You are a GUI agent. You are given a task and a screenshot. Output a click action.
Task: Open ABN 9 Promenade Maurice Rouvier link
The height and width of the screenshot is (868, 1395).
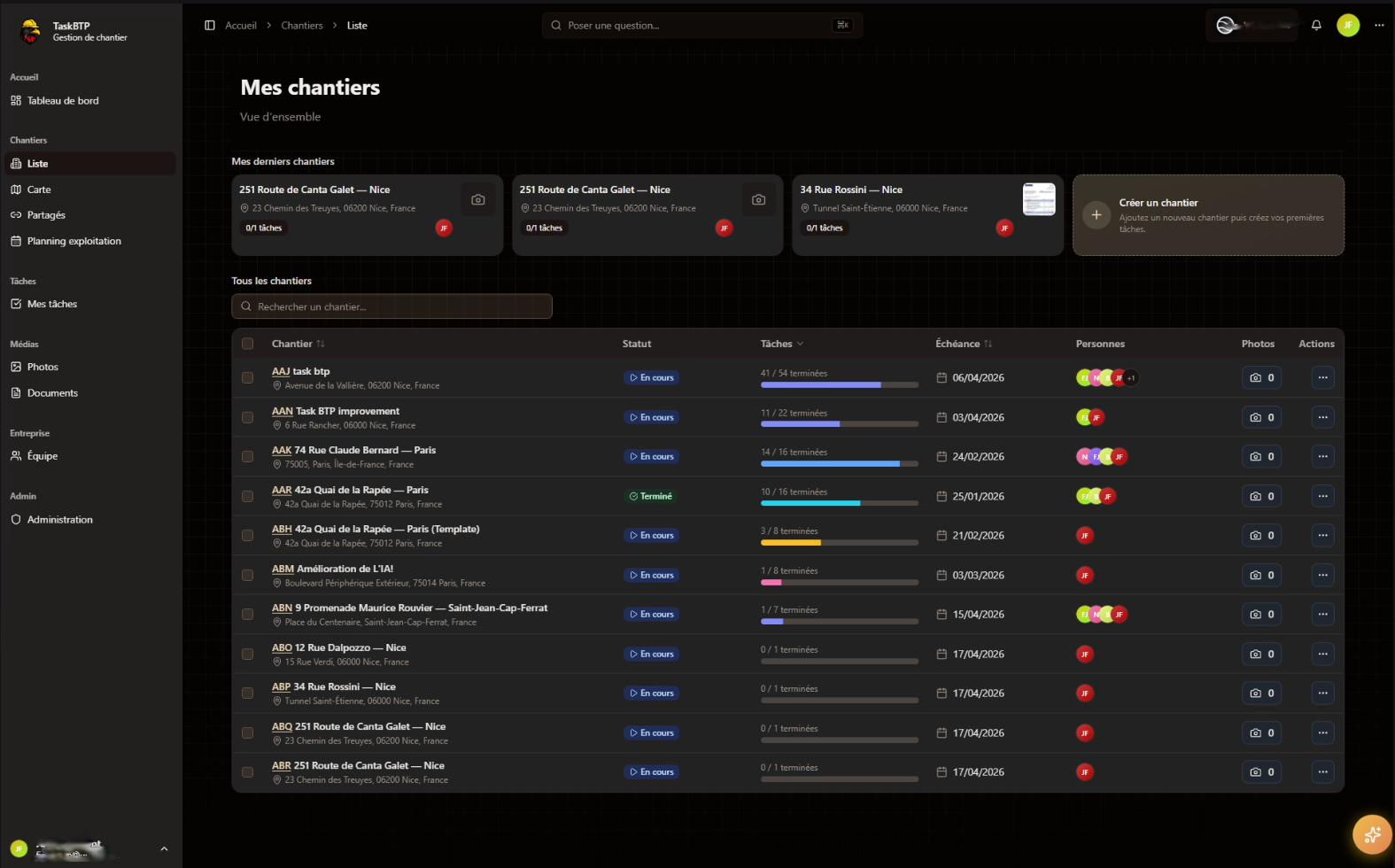410,608
